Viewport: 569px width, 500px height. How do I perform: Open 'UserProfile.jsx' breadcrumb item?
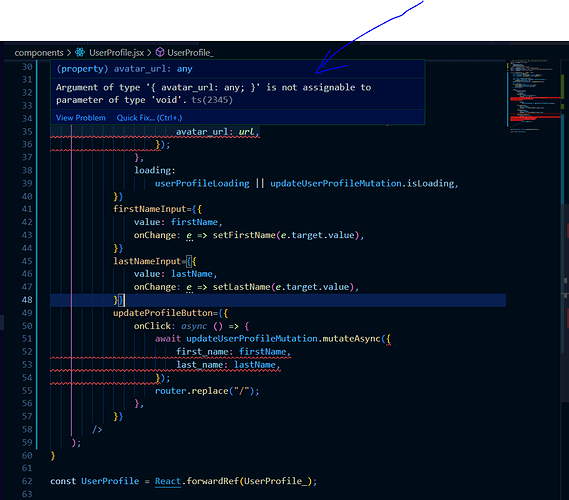pos(116,53)
